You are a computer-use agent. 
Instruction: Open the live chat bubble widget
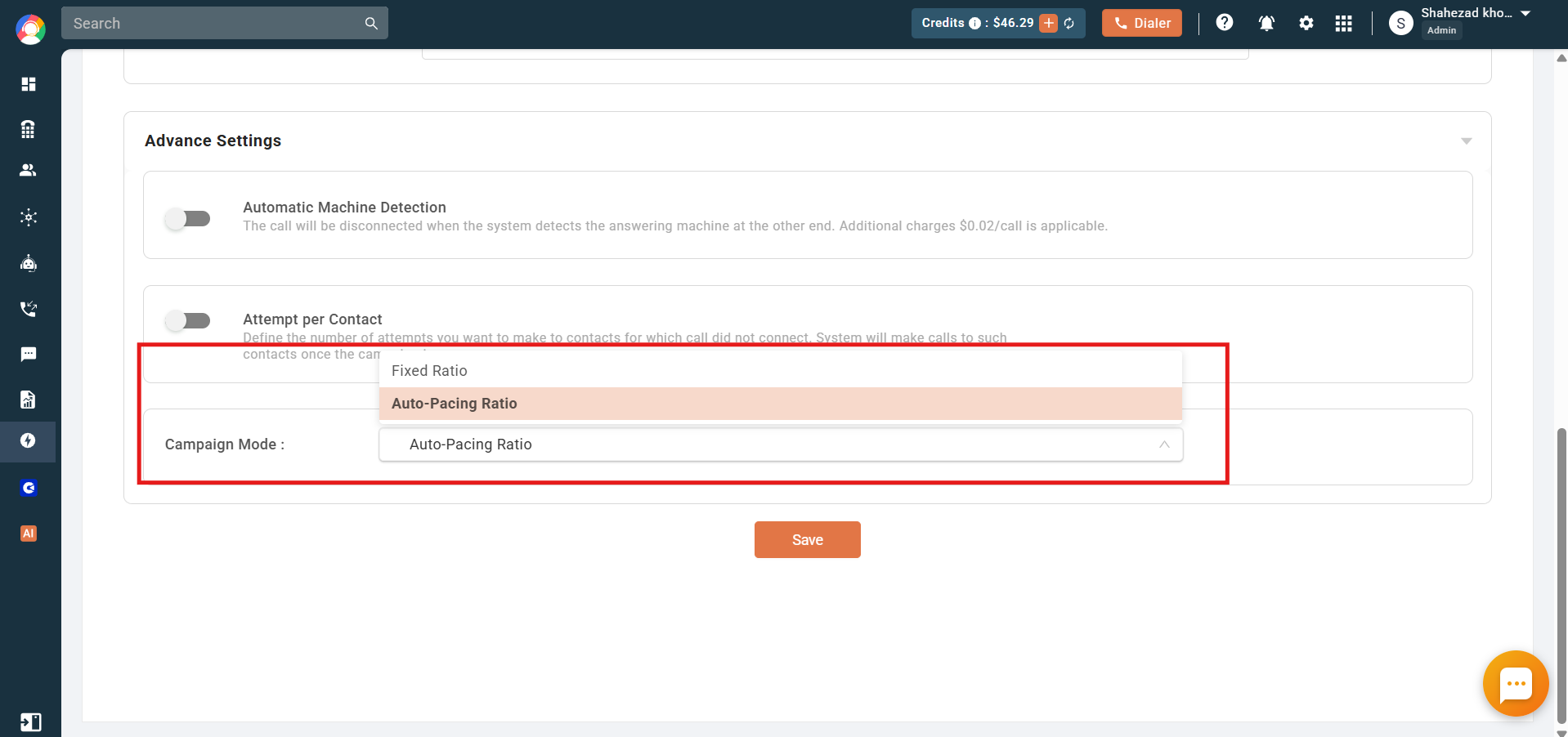pos(1516,683)
